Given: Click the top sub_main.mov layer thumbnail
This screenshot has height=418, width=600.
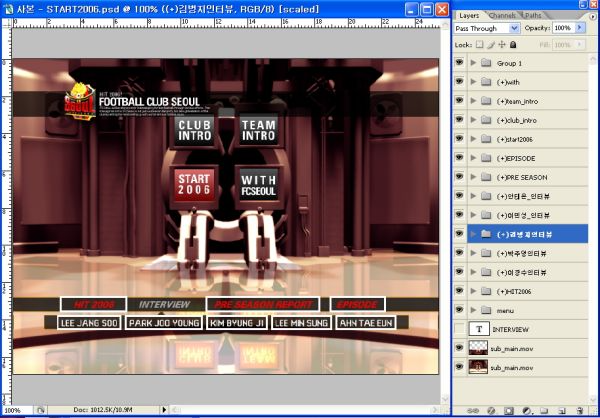Looking at the screenshot, I should (x=478, y=348).
